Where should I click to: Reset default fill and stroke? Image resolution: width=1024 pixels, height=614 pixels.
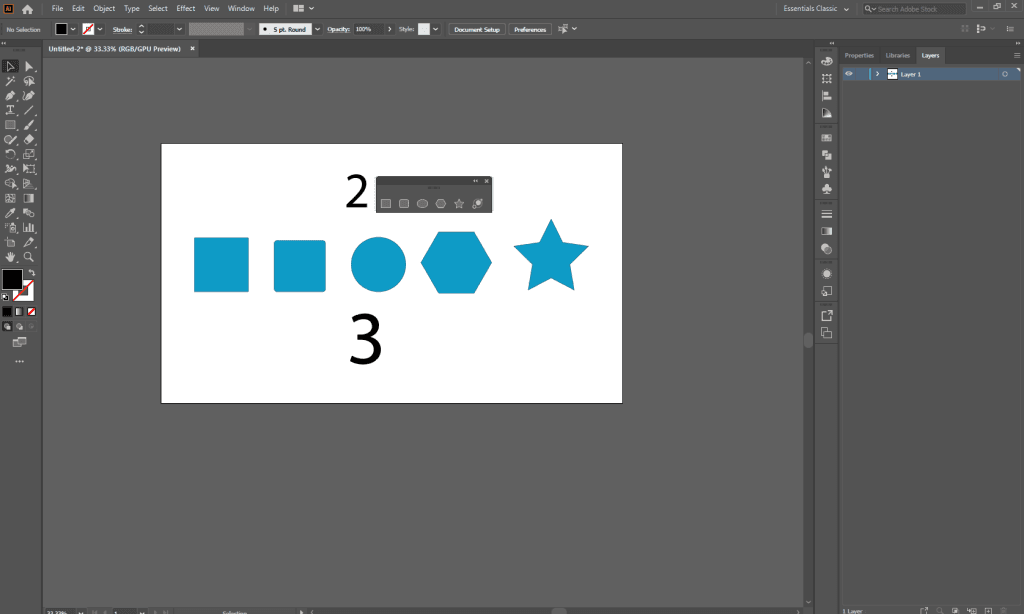click(6, 297)
